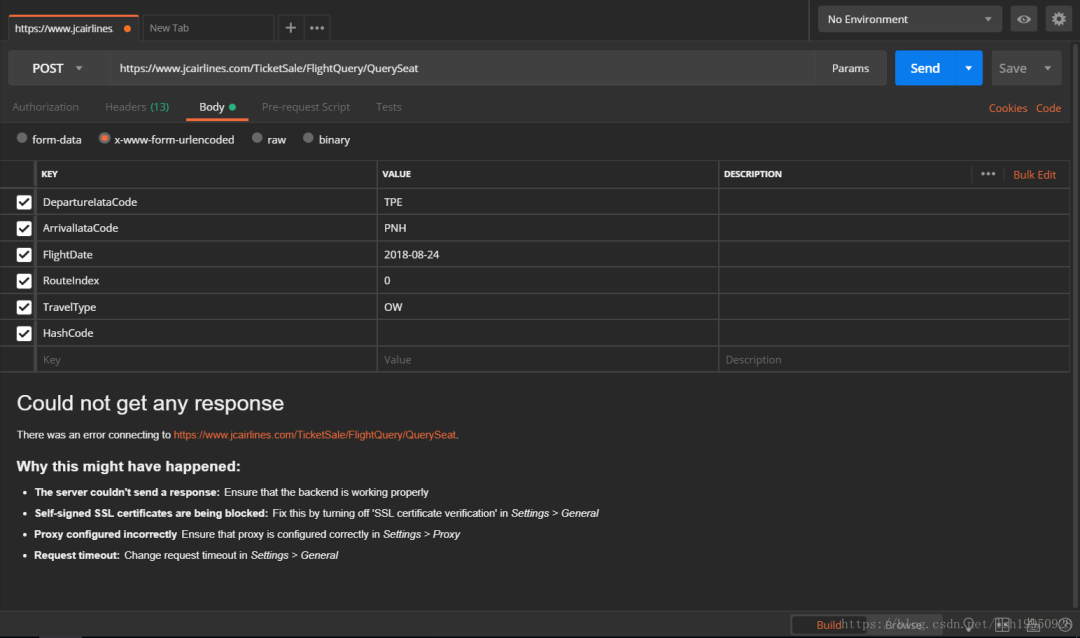Click the DepartureIataCode key cell
The height and width of the screenshot is (638, 1080).
click(206, 202)
